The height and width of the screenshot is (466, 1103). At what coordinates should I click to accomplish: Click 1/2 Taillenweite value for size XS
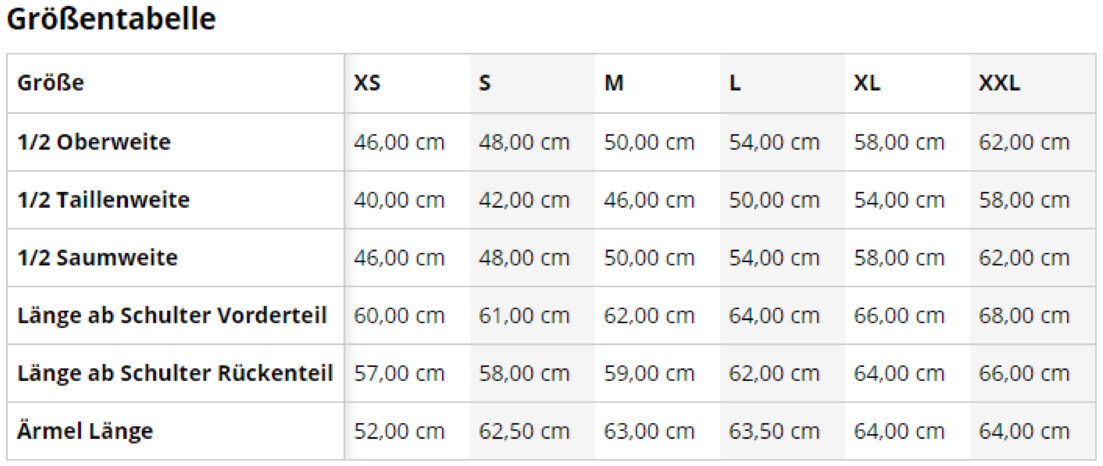(399, 200)
